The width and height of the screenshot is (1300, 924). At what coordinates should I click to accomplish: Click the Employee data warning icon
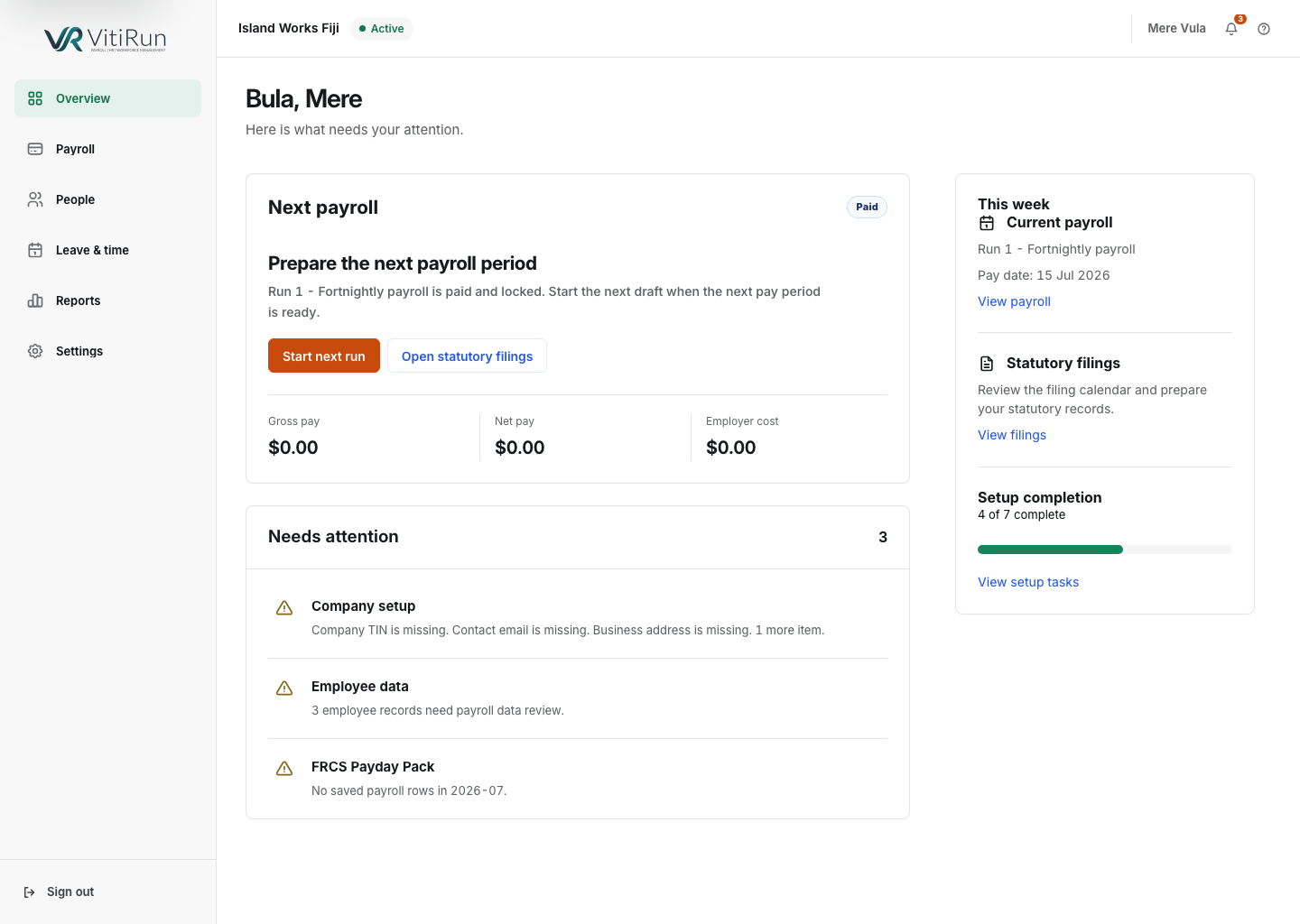coord(284,688)
